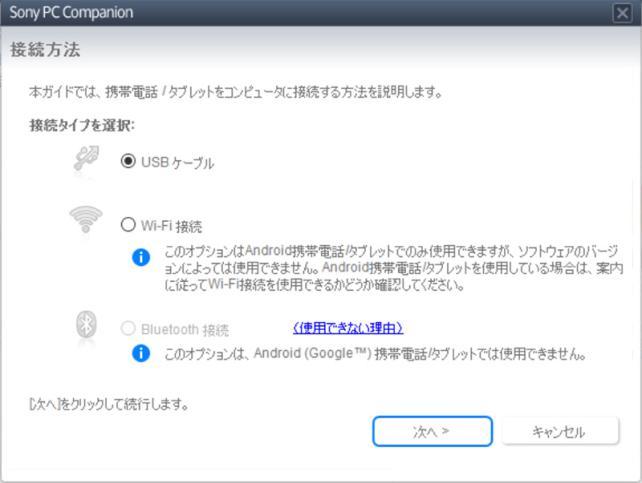
Task: Click the Sony PC Companion title bar
Action: click(x=300, y=13)
